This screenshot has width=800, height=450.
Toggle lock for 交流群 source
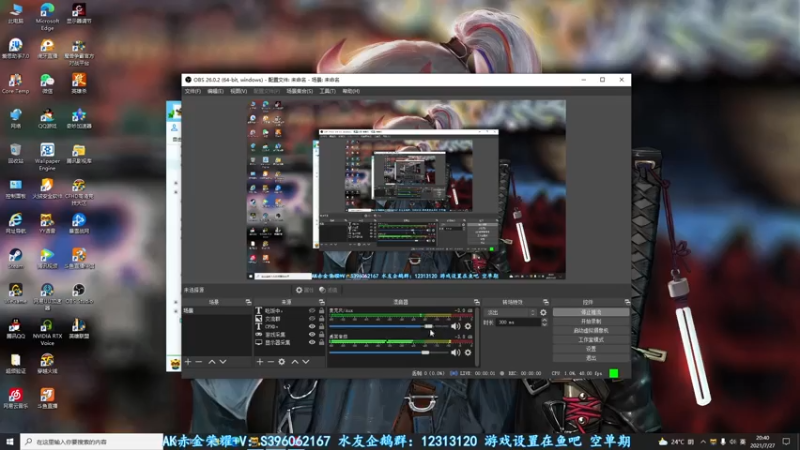(321, 318)
